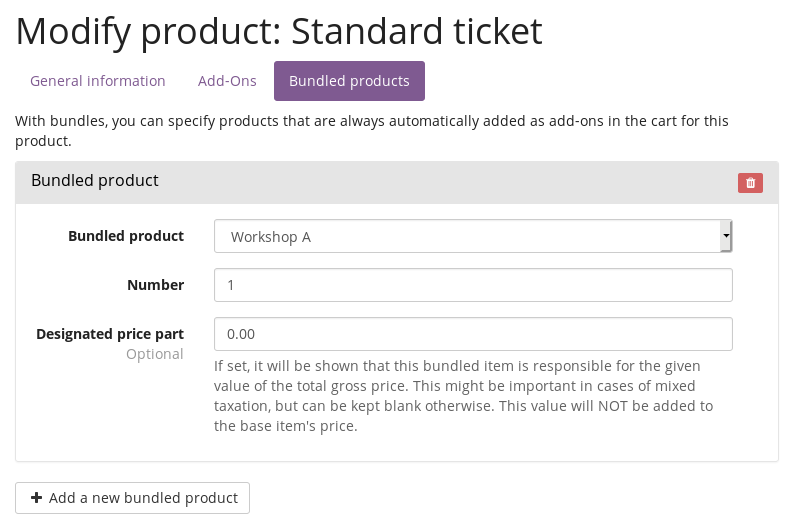Switch to the General information tab

pos(98,81)
